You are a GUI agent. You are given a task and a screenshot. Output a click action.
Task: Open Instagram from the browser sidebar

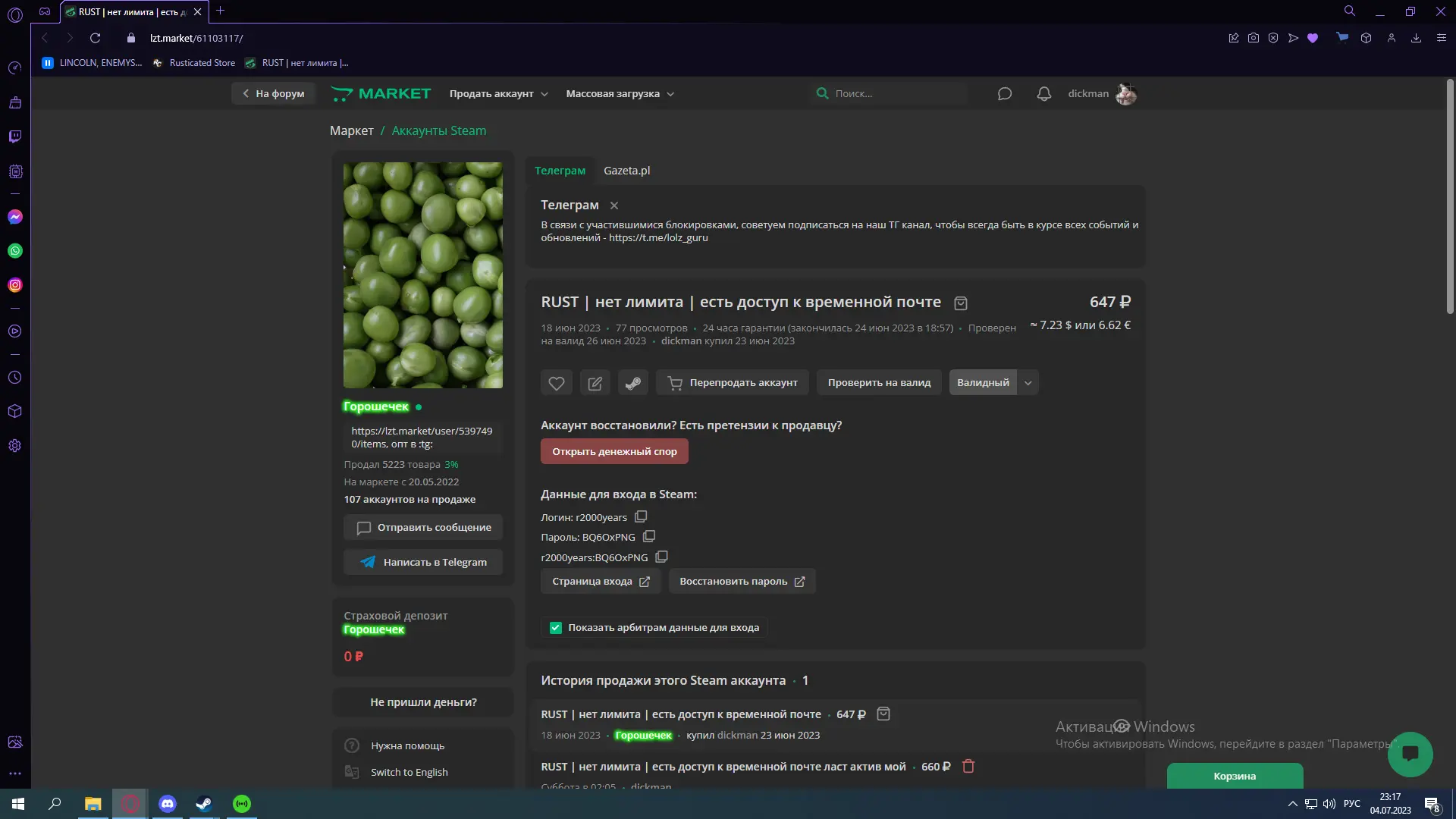[x=15, y=285]
